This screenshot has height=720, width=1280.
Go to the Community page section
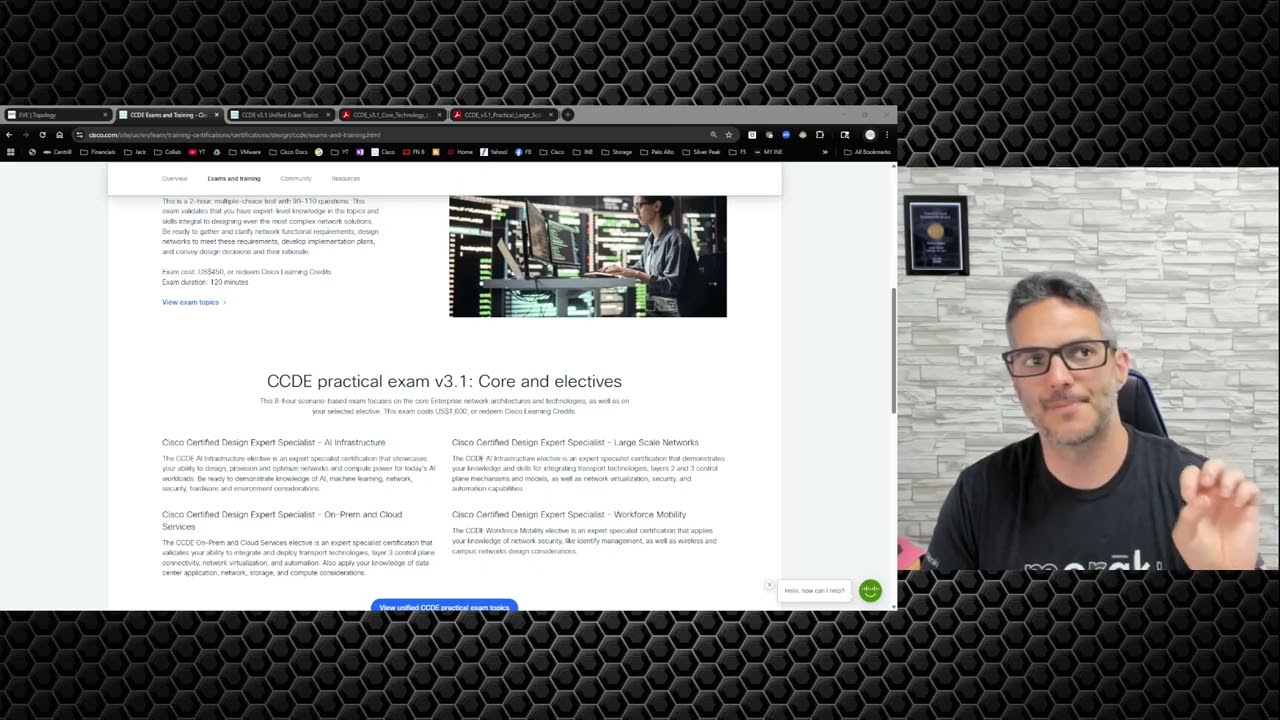(296, 179)
